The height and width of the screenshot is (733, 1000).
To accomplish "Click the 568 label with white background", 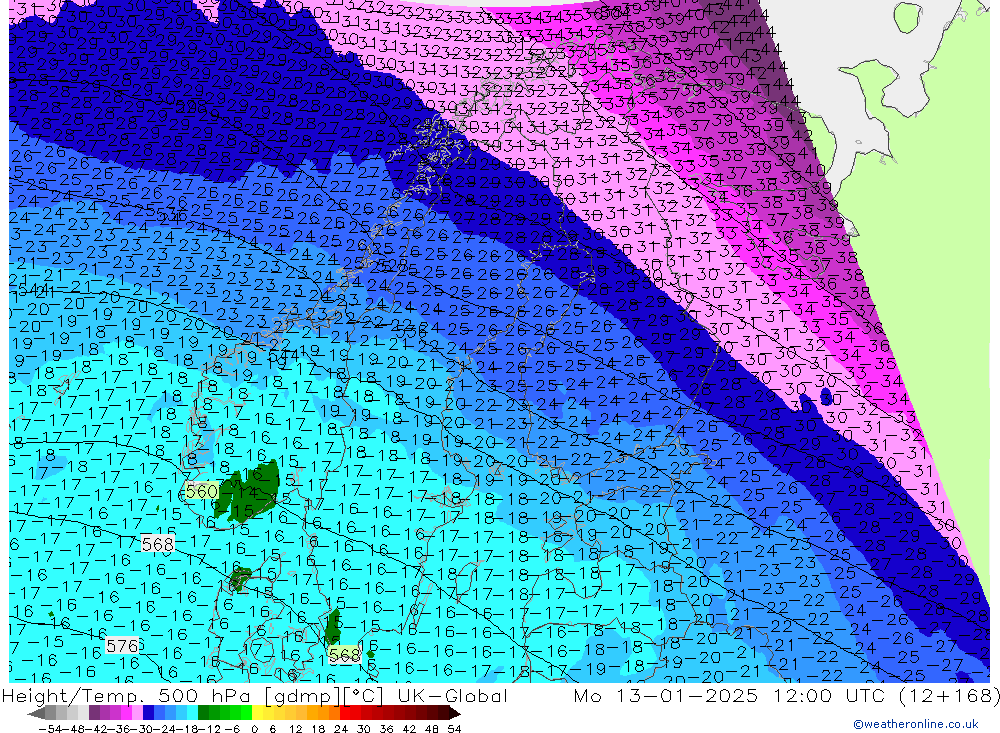I will point(158,544).
